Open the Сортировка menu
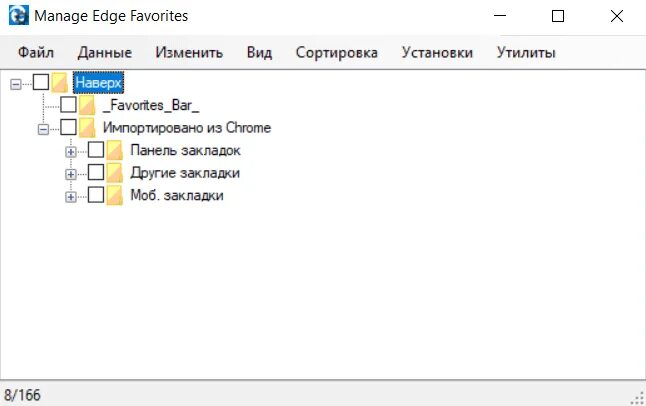The width and height of the screenshot is (646, 406). (x=336, y=53)
